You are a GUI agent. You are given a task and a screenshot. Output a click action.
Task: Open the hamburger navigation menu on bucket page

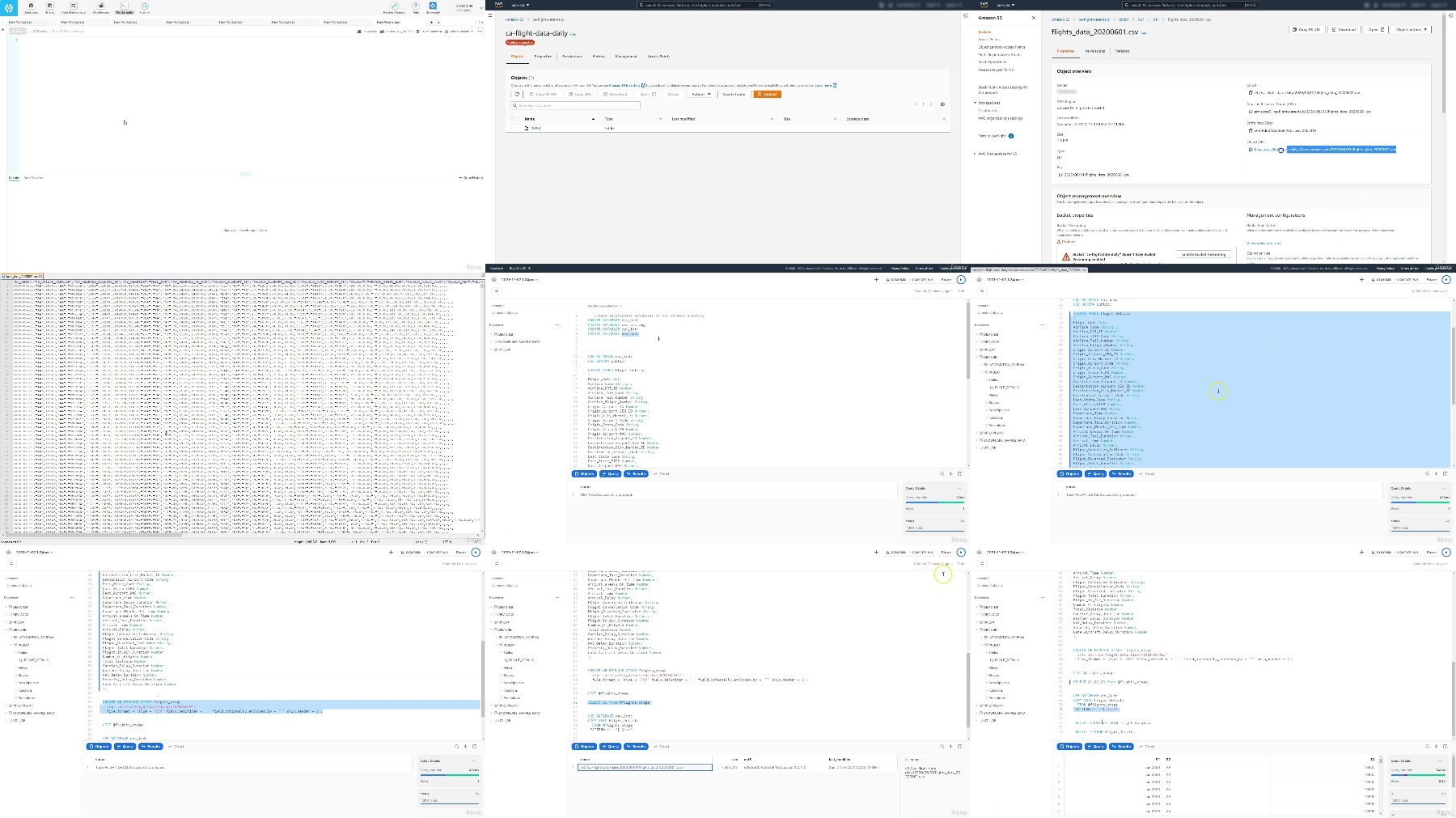(x=490, y=15)
